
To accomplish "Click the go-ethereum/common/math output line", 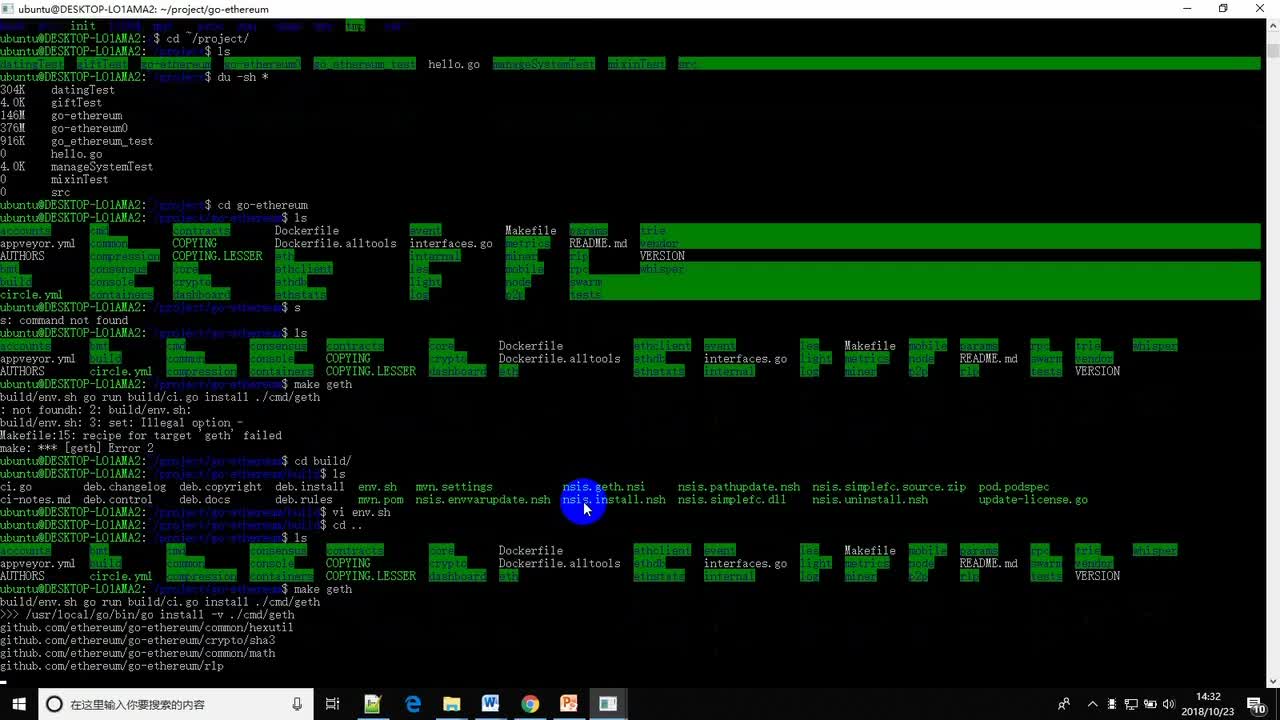I will click(x=138, y=654).
